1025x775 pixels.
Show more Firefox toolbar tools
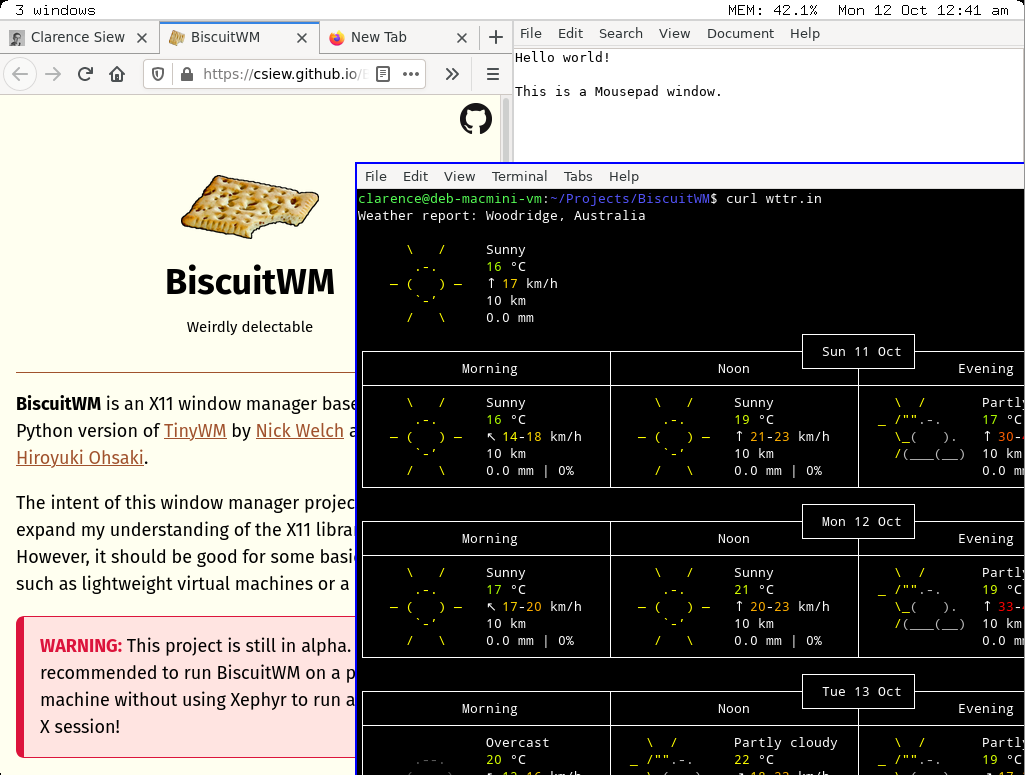click(x=452, y=74)
